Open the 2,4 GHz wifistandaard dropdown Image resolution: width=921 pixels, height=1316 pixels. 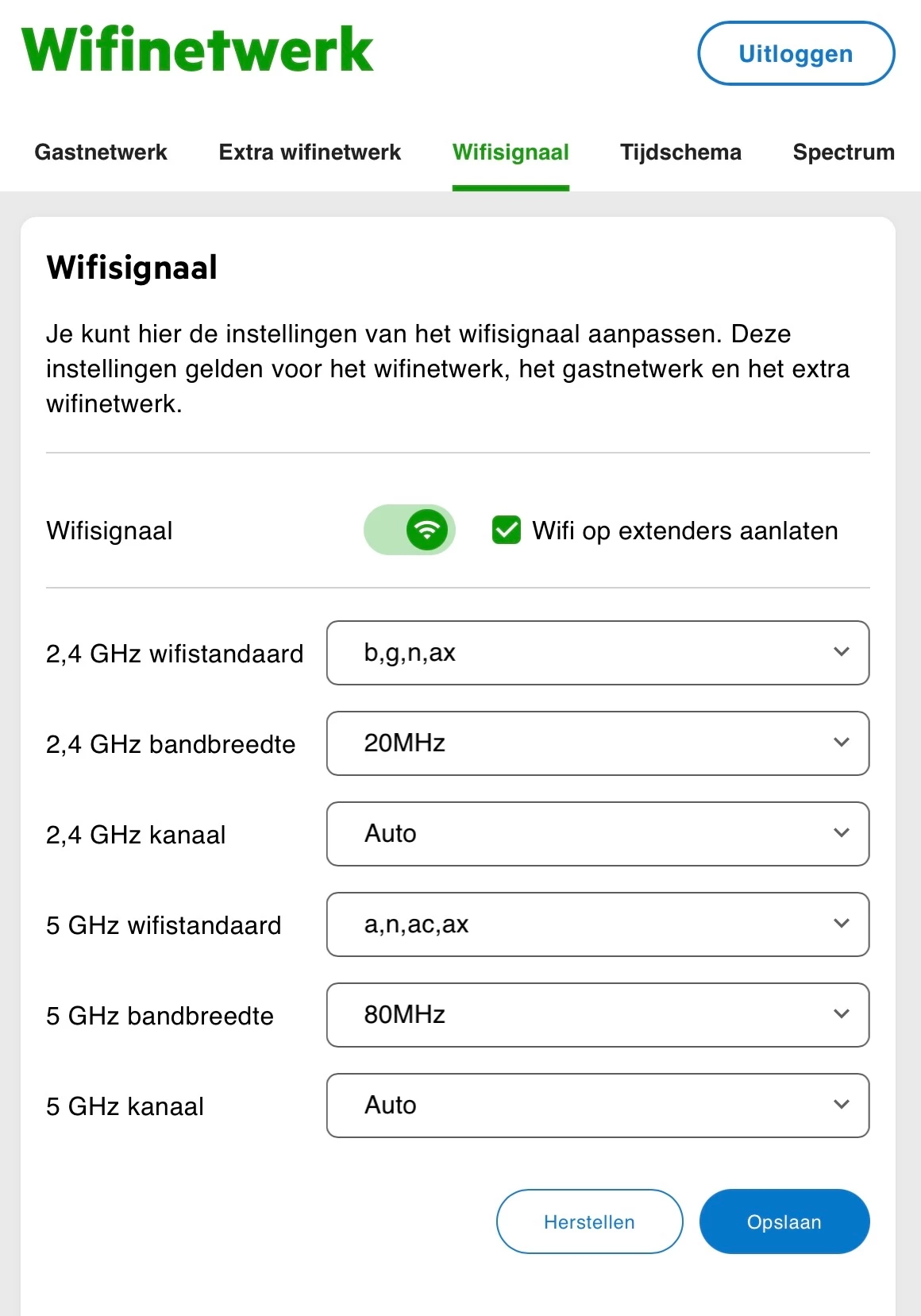pos(597,653)
